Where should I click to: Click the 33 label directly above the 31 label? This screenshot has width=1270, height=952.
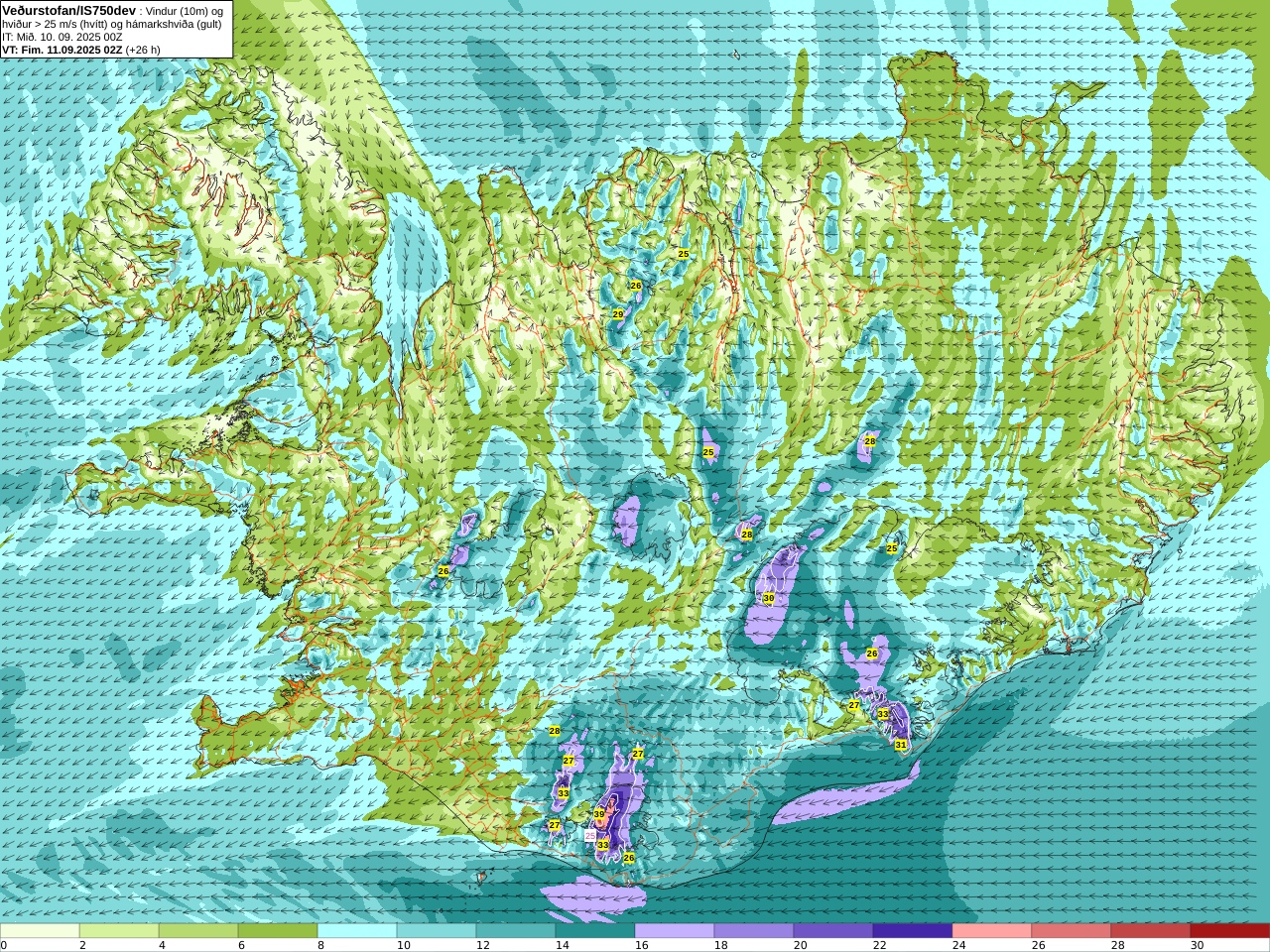click(883, 714)
